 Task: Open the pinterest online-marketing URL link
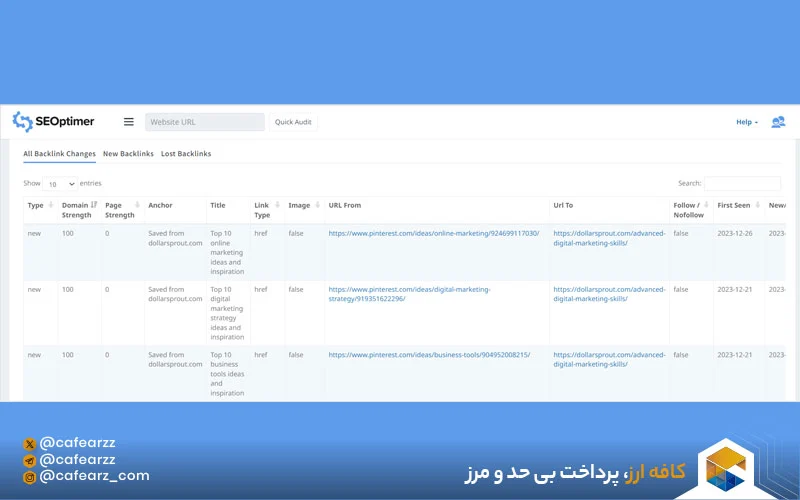(434, 233)
